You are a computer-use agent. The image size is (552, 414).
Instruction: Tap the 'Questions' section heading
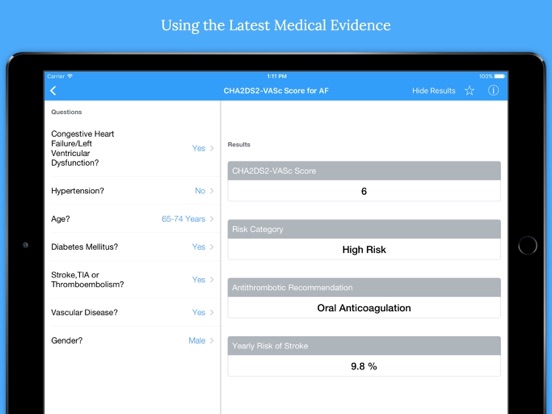66,112
